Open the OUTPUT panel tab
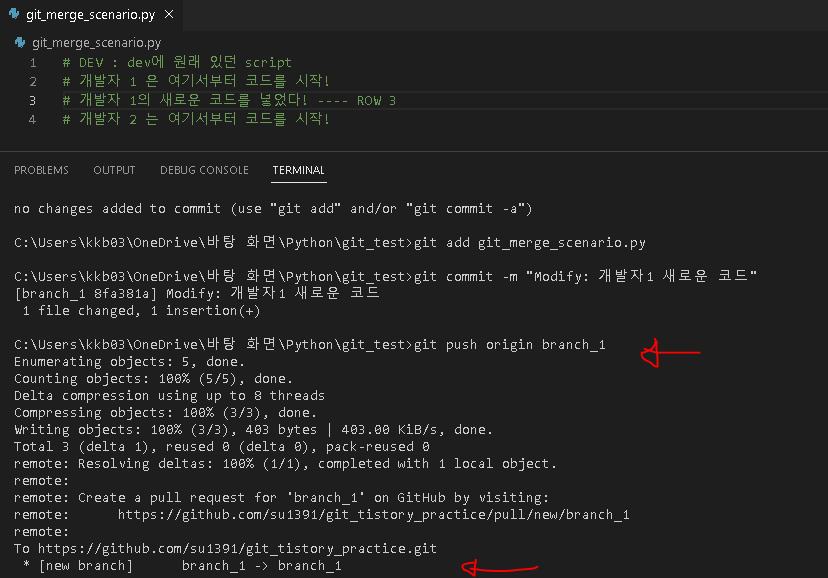 (114, 170)
